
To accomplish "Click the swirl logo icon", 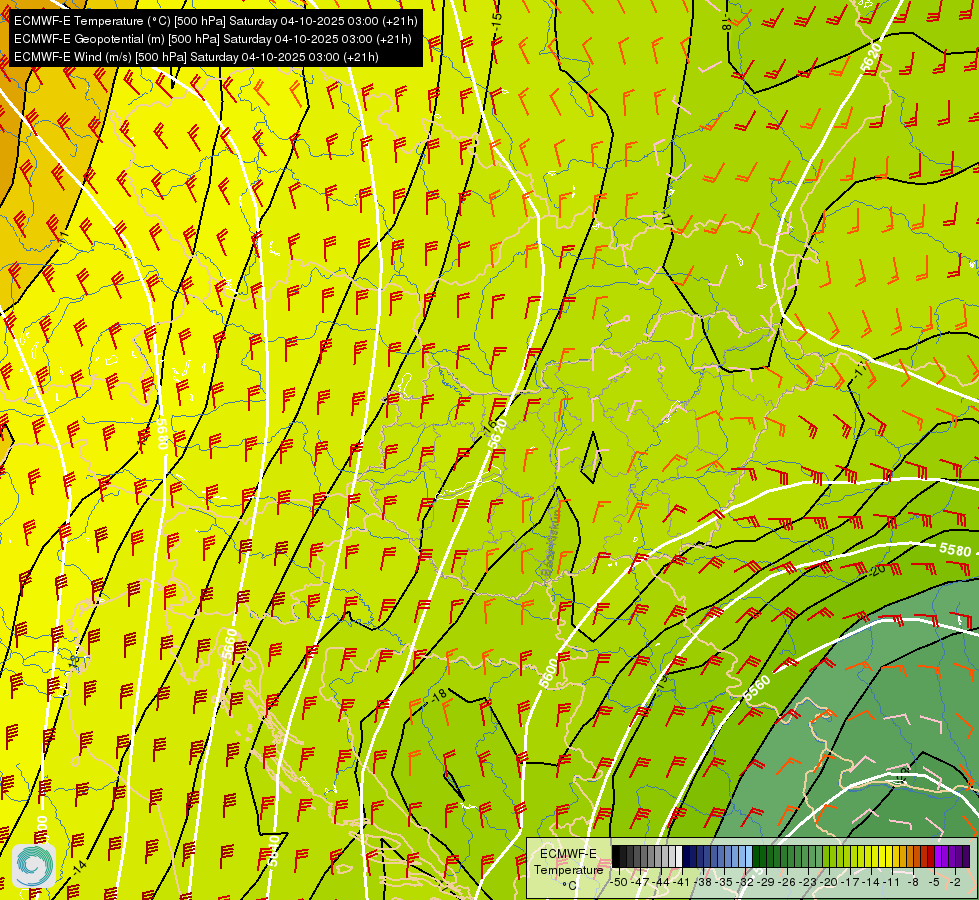I will point(34,865).
